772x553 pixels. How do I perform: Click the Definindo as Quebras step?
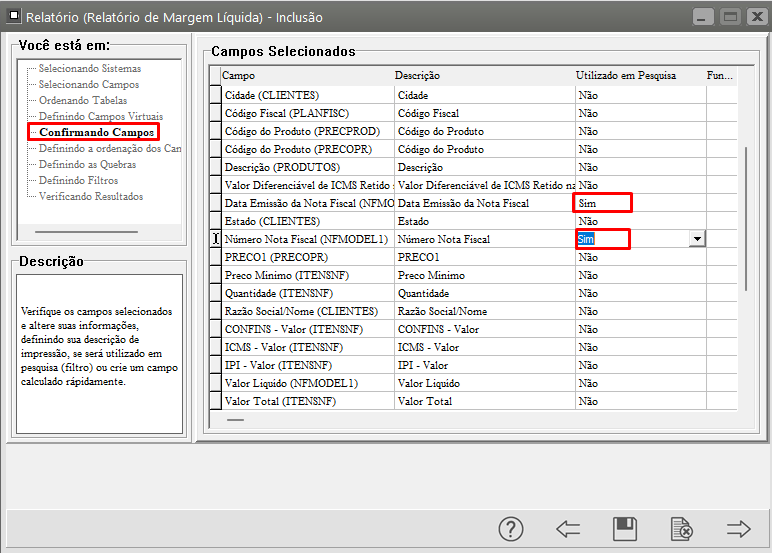point(85,164)
